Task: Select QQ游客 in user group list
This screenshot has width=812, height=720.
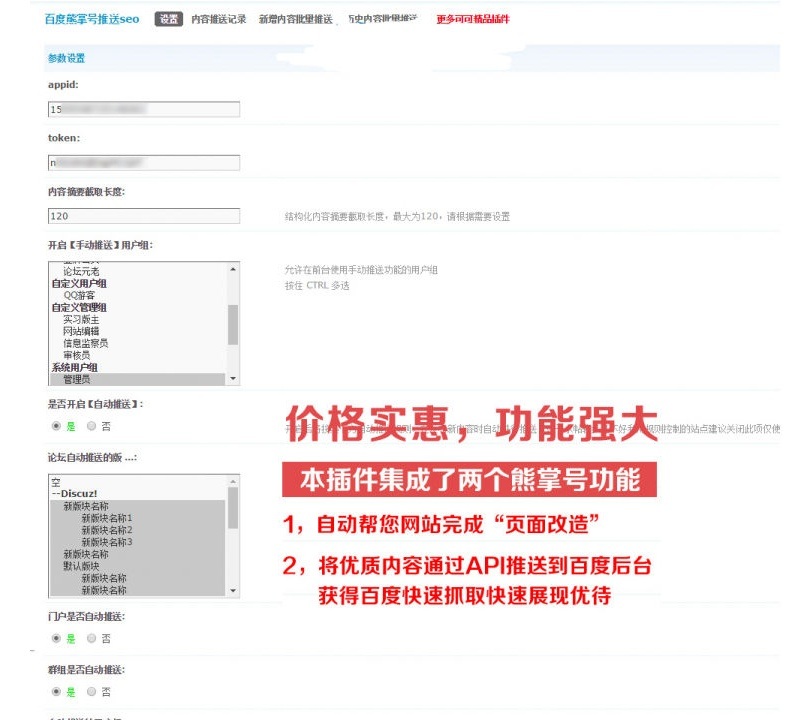Action: pos(79,295)
